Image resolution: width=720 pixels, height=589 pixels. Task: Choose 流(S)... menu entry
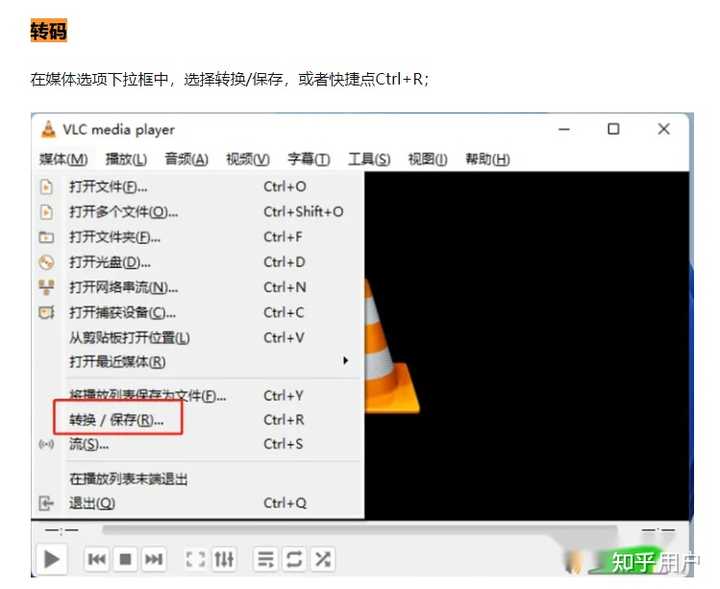[x=200, y=444]
